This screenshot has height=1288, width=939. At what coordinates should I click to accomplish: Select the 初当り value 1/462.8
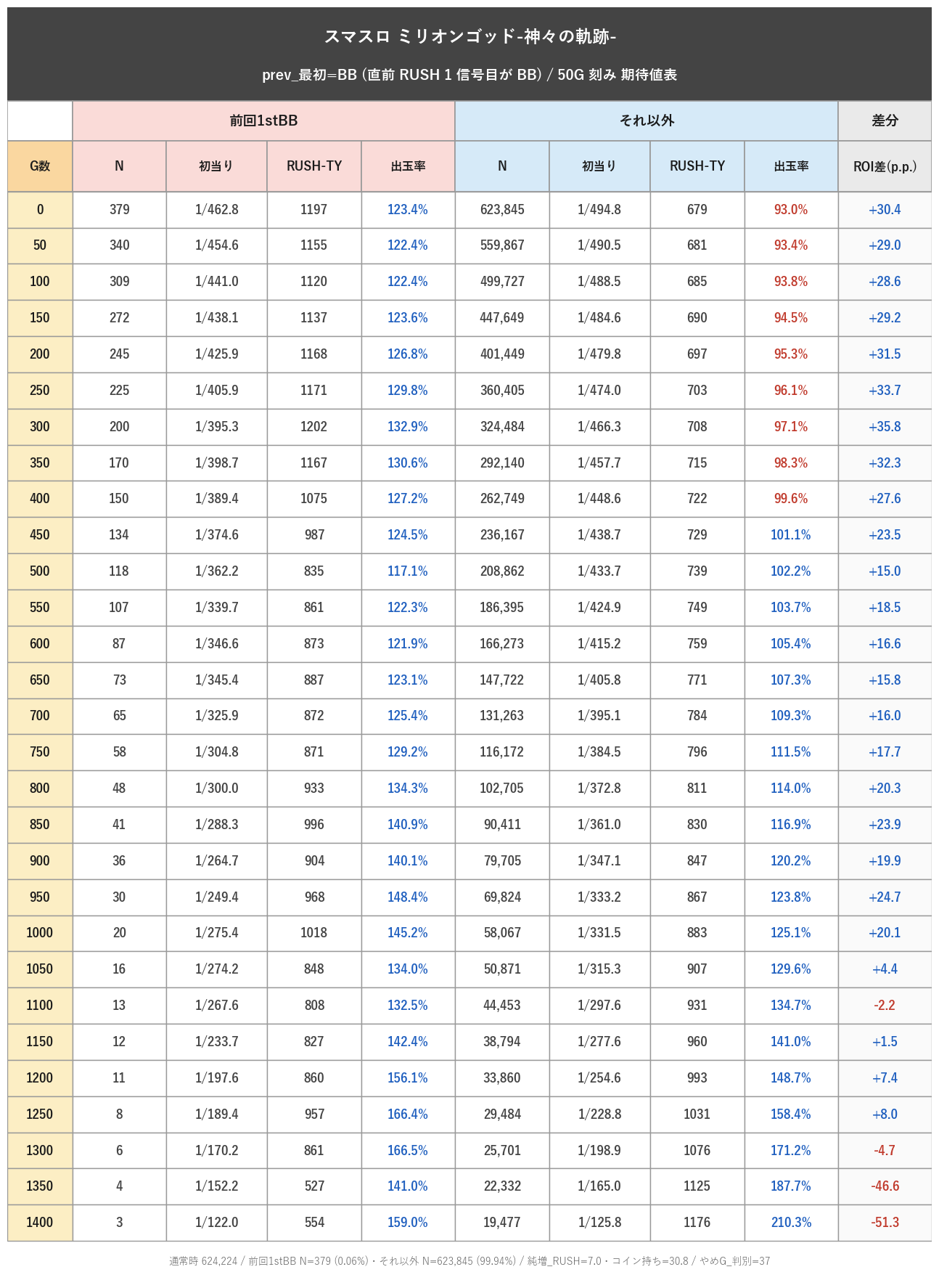pos(217,210)
